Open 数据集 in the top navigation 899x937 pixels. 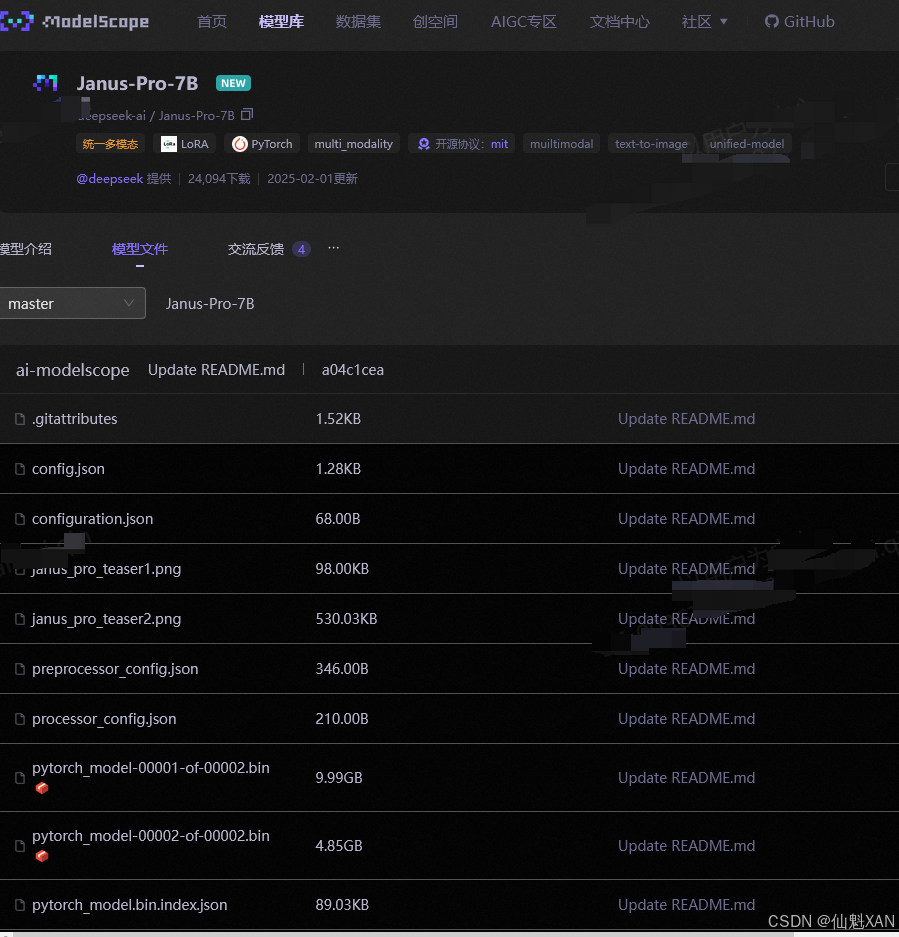coord(359,21)
